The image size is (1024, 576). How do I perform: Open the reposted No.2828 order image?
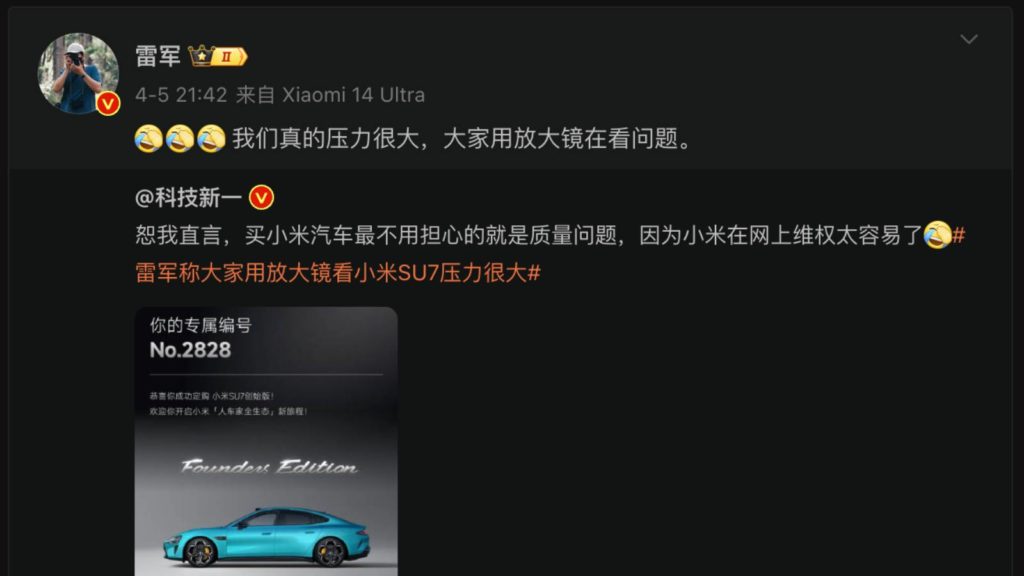tap(266, 441)
